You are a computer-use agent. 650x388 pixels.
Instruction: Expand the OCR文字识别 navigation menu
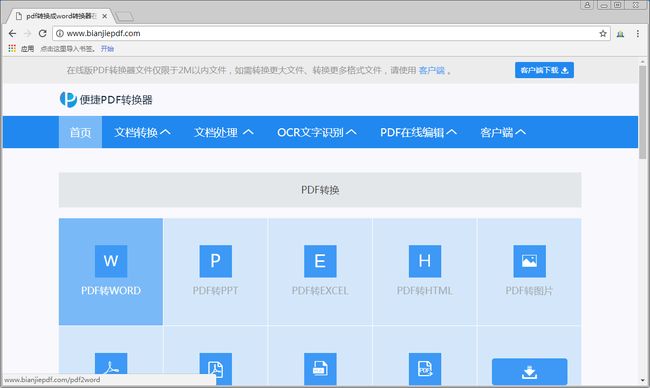click(x=317, y=132)
